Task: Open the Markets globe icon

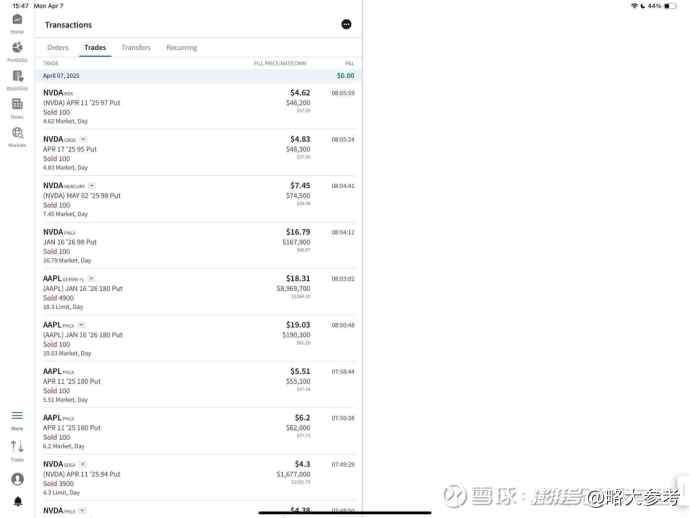Action: click(18, 132)
